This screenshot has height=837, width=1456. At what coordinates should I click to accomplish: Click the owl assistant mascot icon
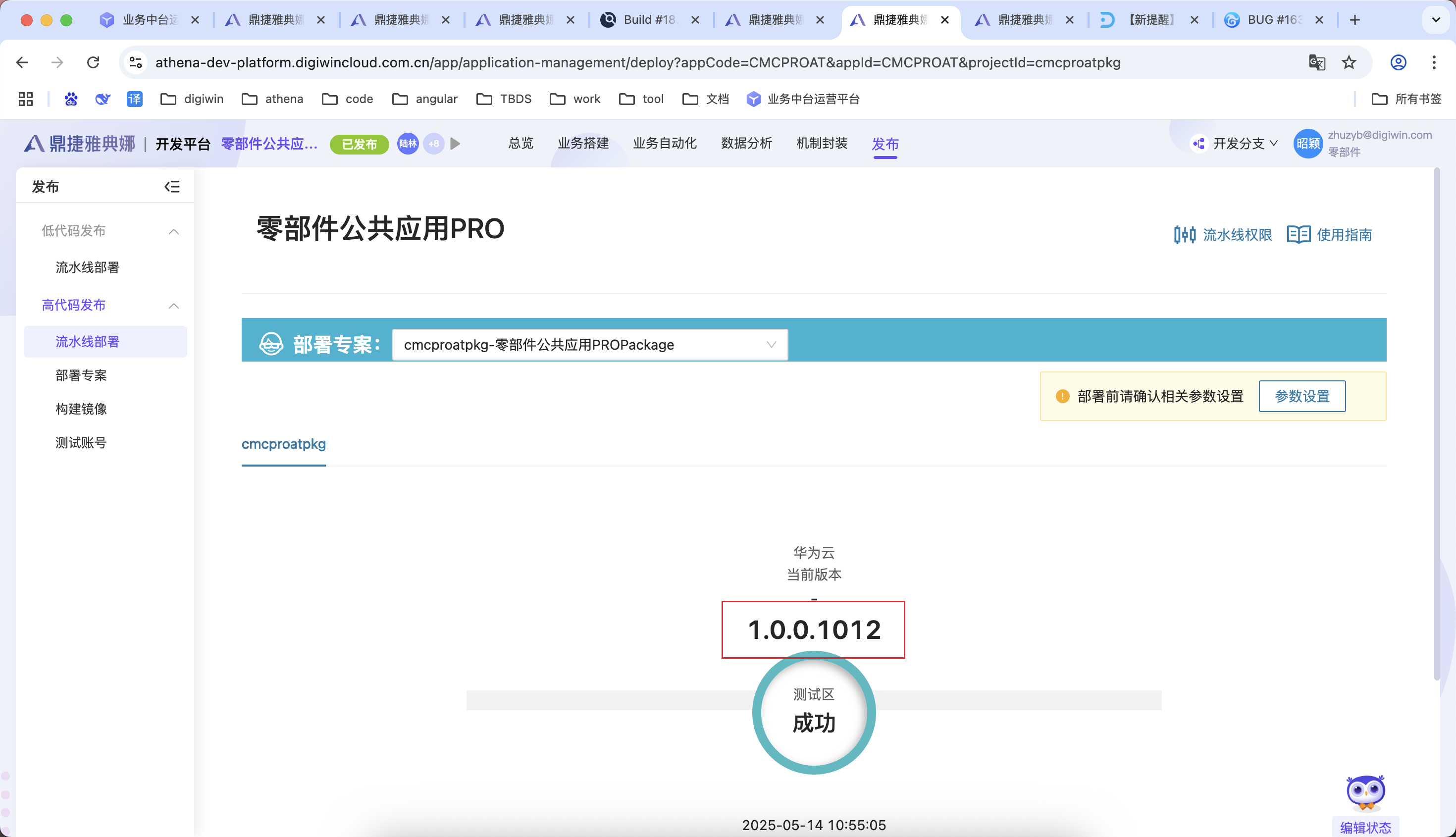coord(1366,793)
